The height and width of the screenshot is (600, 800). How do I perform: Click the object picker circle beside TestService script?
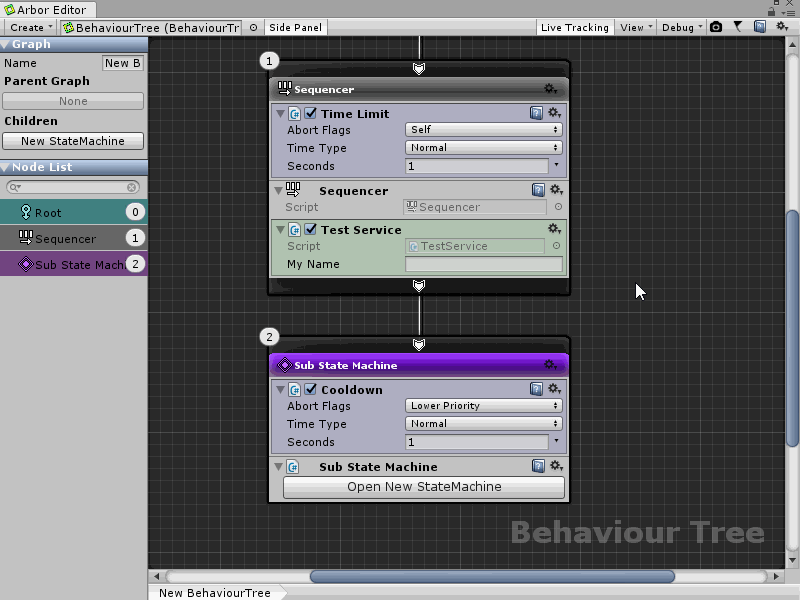(557, 246)
